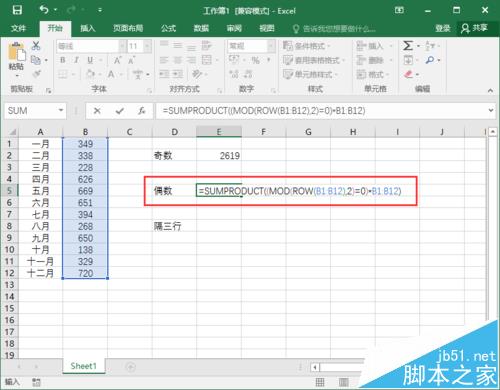Click the Copy icon
This screenshot has height=390, width=500.
(x=36, y=60)
